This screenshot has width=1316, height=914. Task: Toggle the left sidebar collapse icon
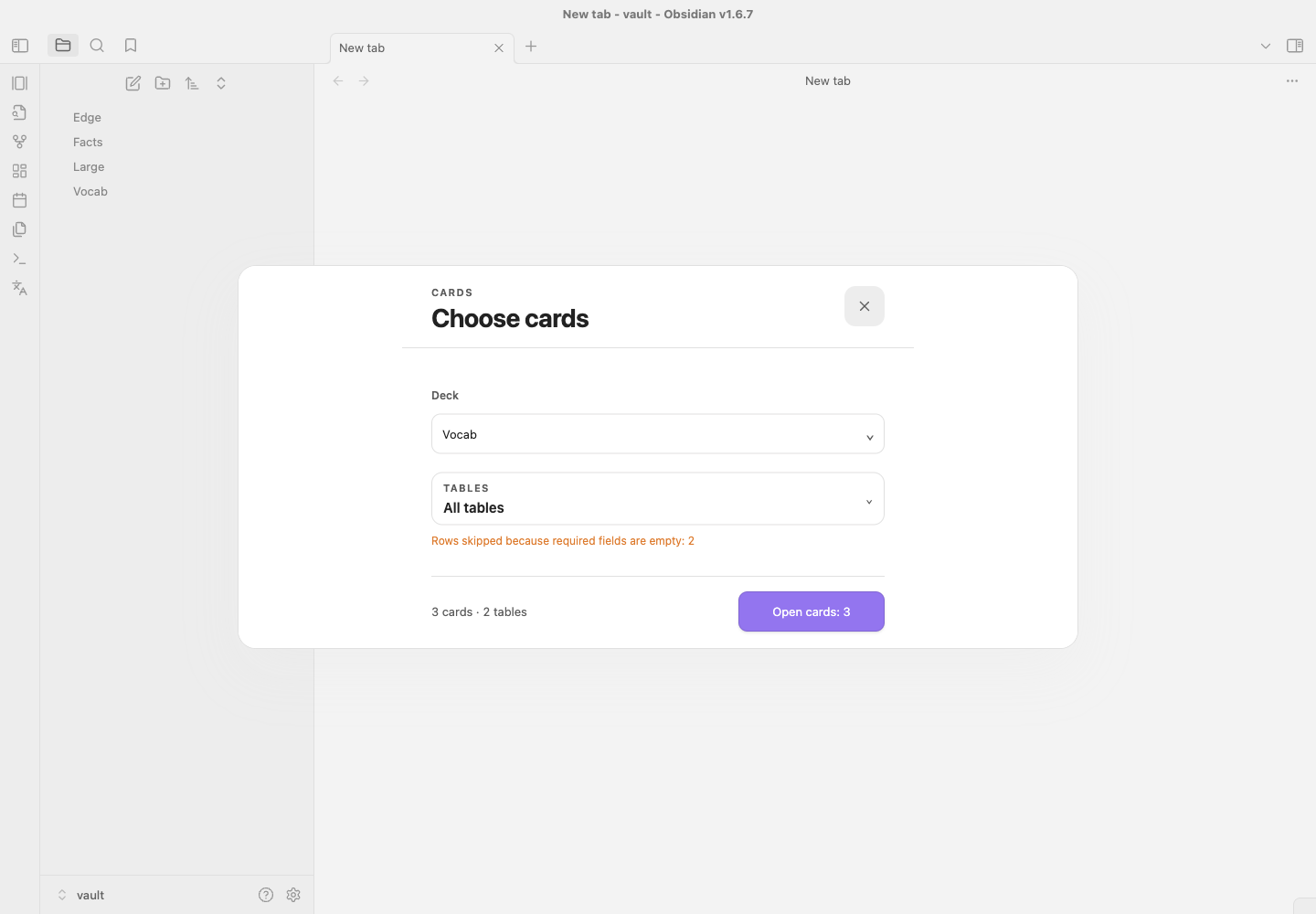[20, 46]
